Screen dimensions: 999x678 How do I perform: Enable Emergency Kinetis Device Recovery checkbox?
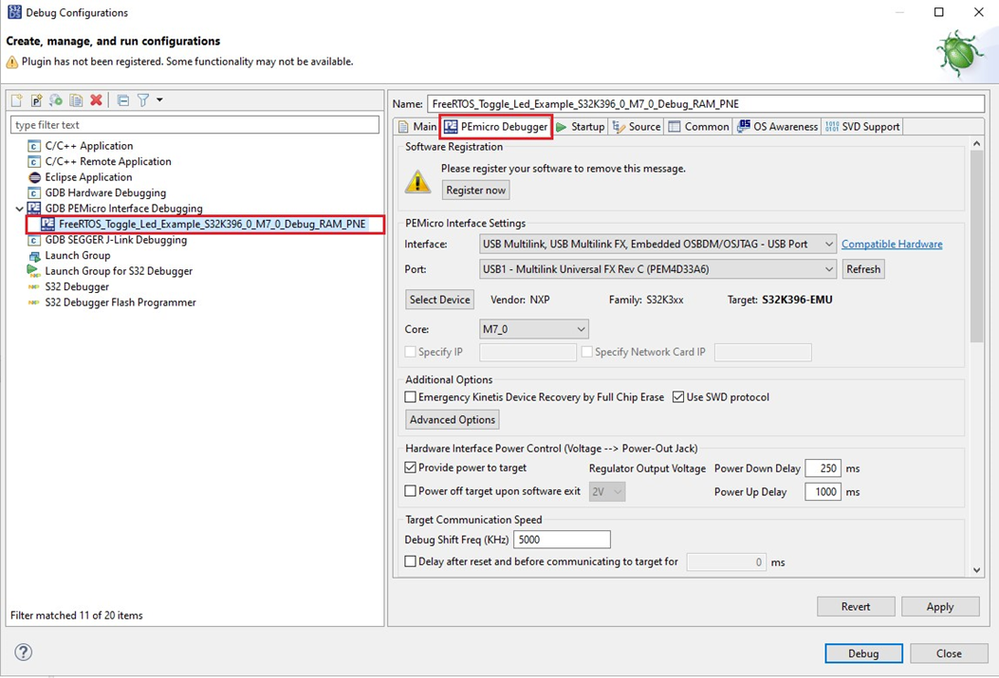pyautogui.click(x=411, y=397)
